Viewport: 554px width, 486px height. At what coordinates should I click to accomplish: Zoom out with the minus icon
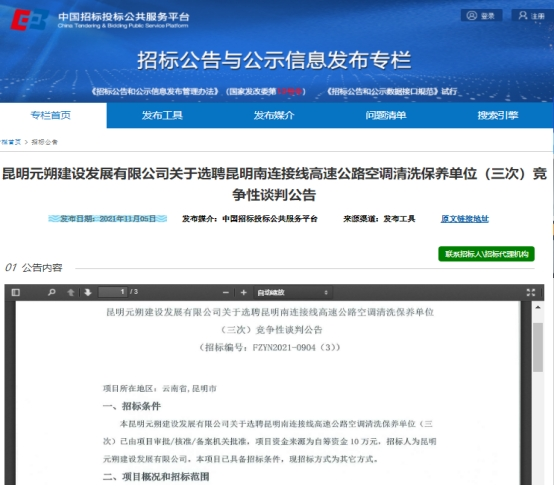pyautogui.click(x=226, y=292)
